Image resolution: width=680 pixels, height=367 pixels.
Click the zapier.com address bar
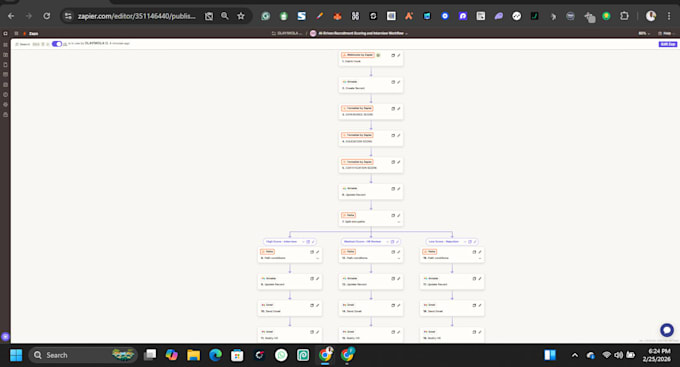point(136,16)
